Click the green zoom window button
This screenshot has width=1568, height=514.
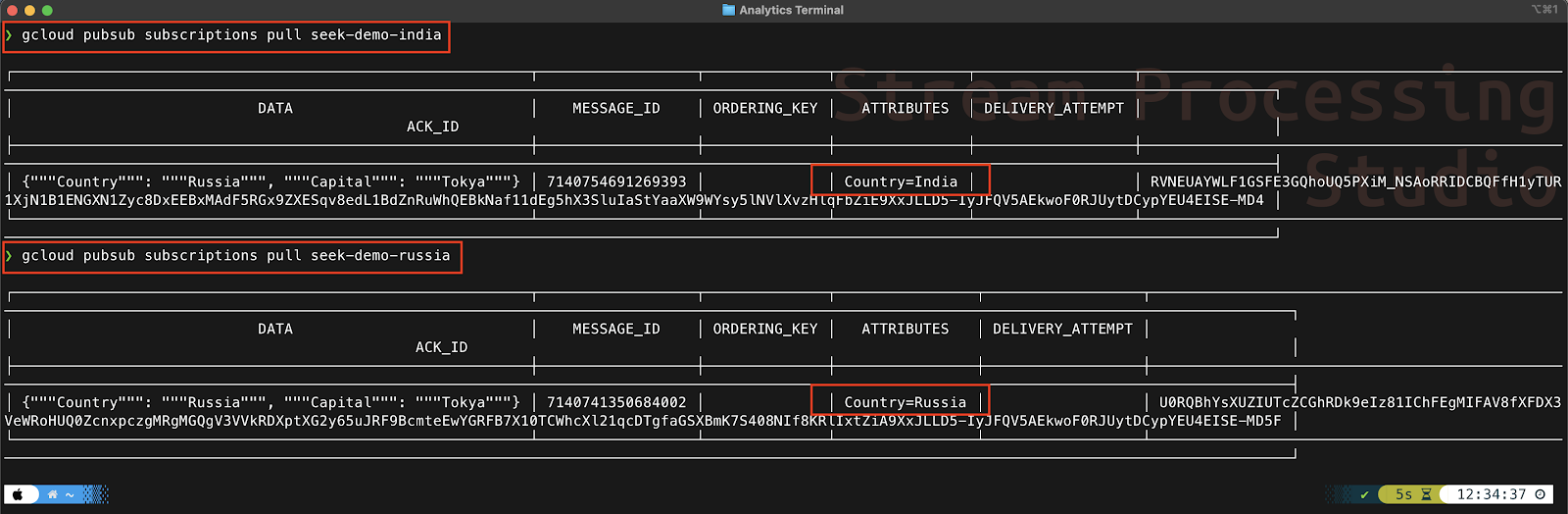point(48,10)
